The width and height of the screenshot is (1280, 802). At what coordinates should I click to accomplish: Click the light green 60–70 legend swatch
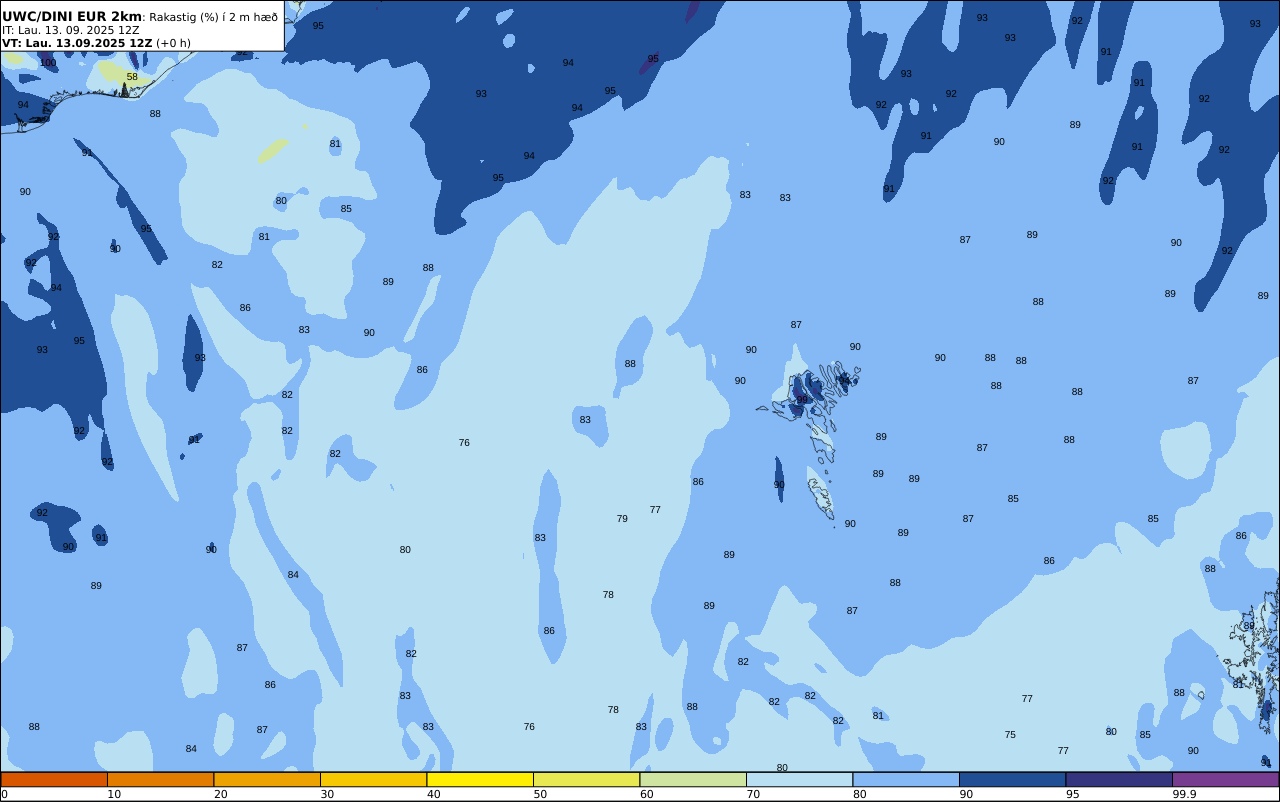[693, 779]
